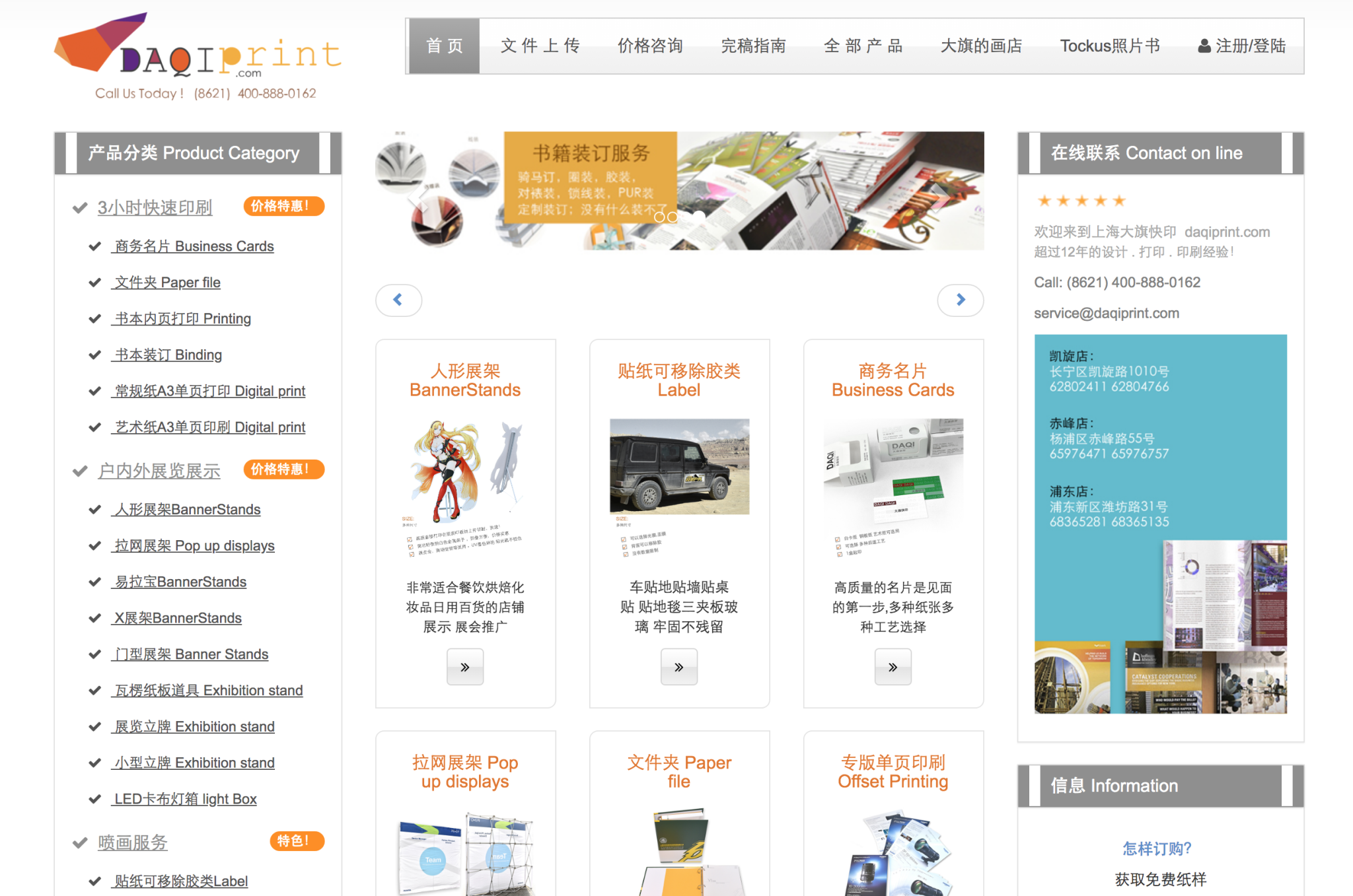
Task: Open 完稿指南 menu item
Action: (x=753, y=46)
